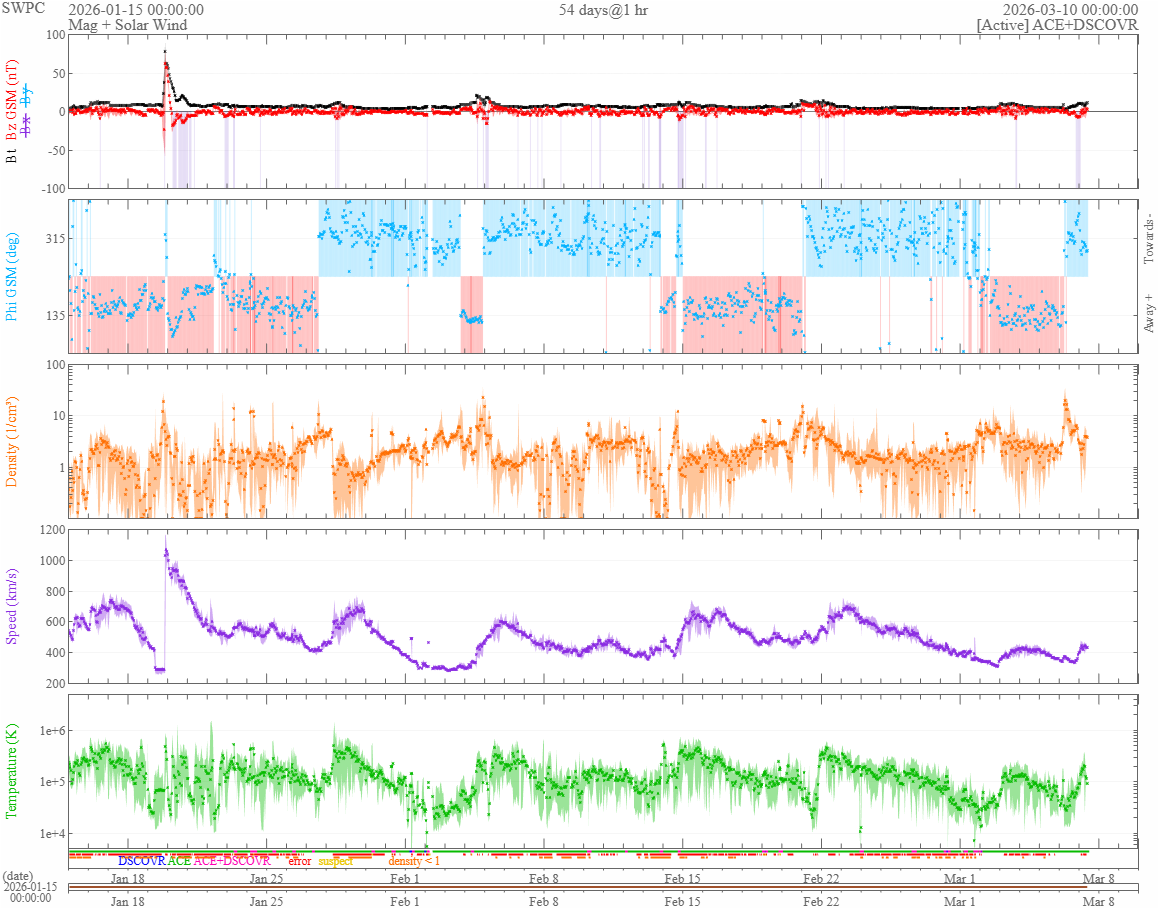1158x908 pixels.
Task: Click the 'Feb 15' label below the range slider
Action: [682, 901]
